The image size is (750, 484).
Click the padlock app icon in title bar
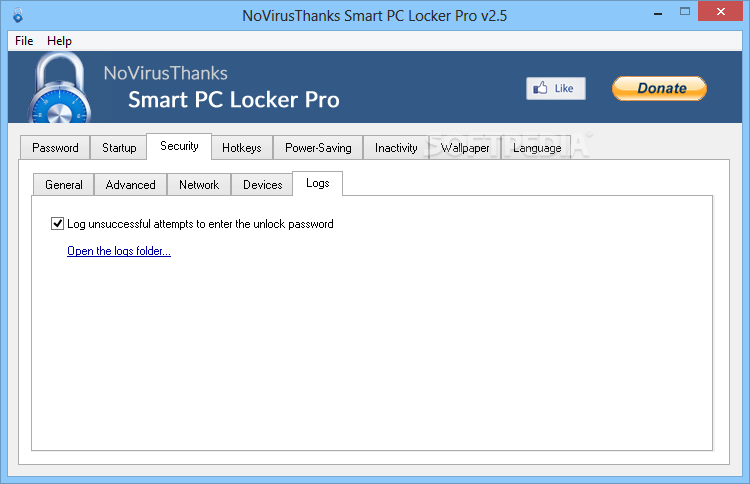coord(18,15)
